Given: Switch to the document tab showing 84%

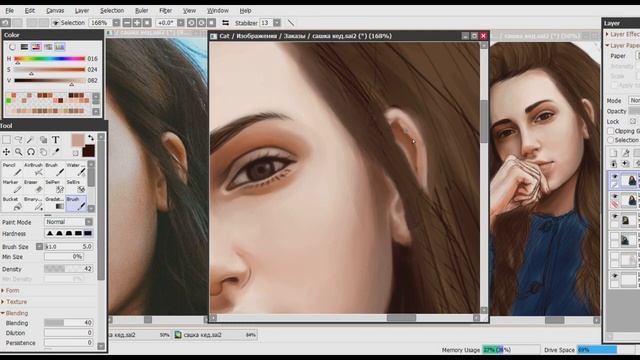Looking at the screenshot, I should click(x=216, y=335).
